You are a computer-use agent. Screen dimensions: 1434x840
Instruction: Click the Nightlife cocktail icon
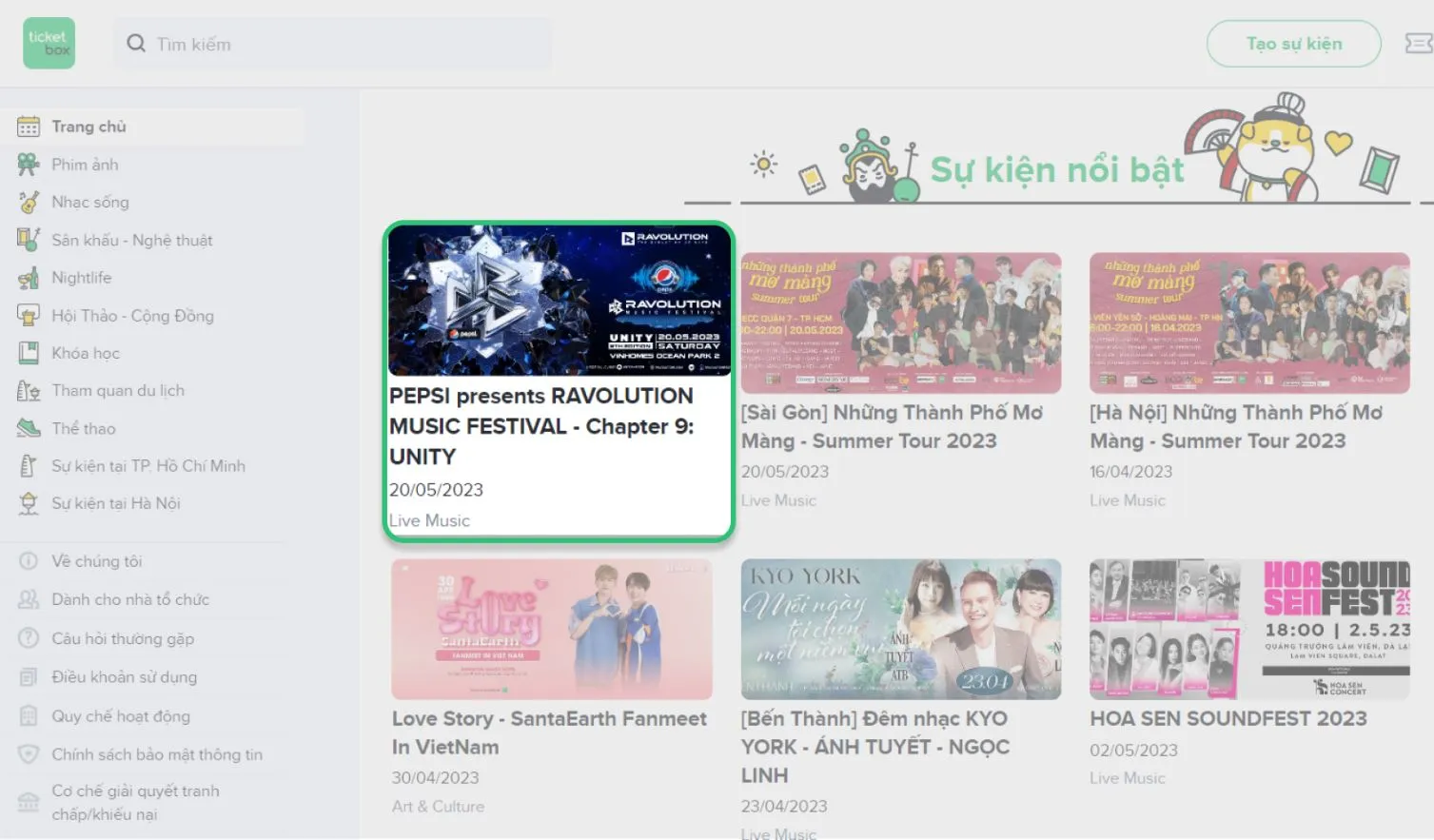click(x=29, y=278)
